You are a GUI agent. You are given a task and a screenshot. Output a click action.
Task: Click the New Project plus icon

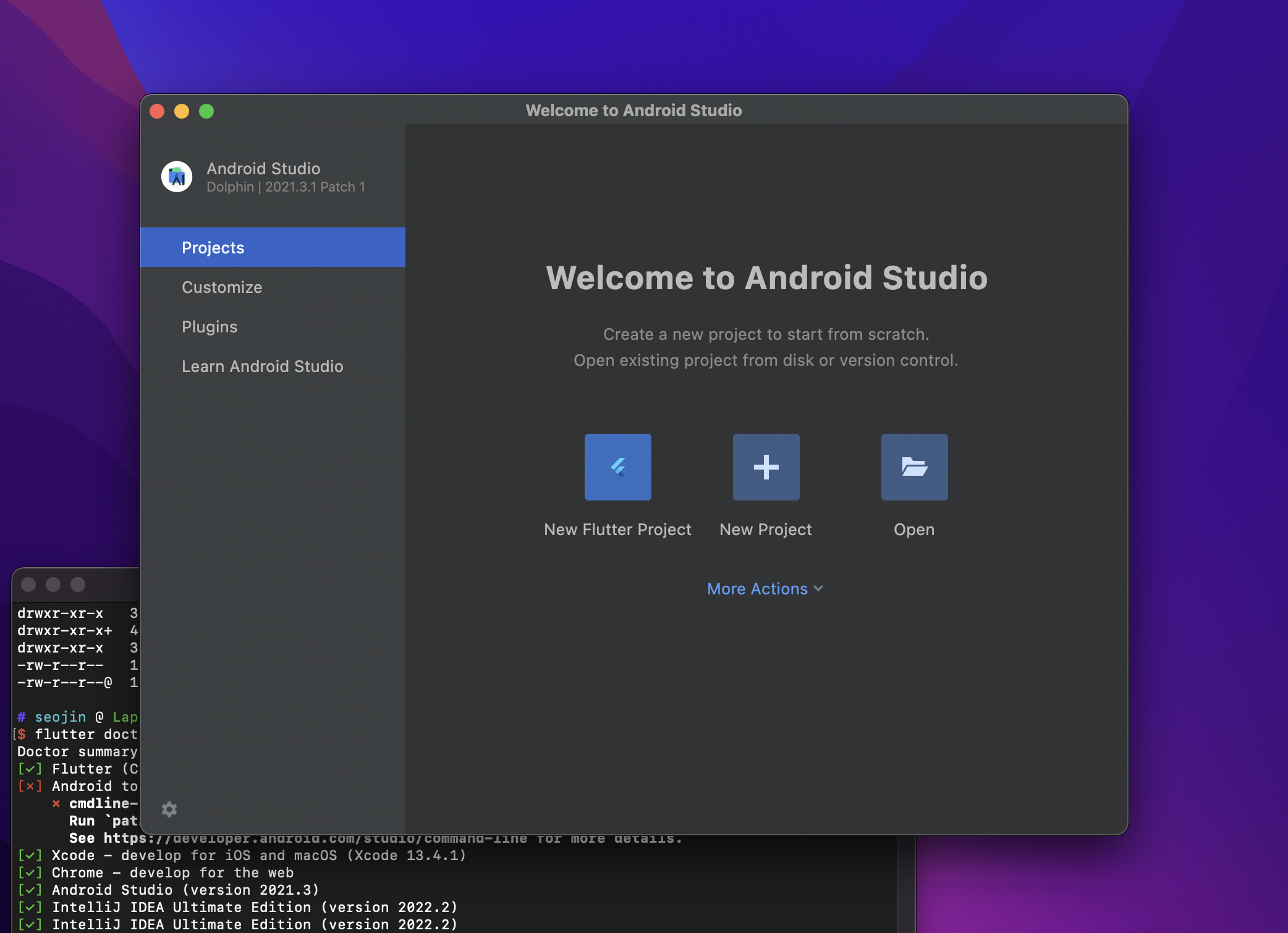pos(766,466)
